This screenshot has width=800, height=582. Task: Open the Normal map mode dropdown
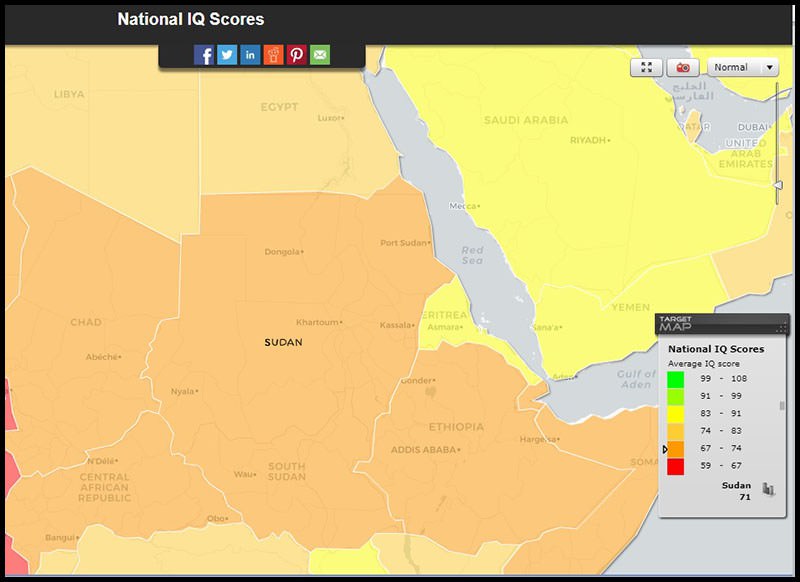[742, 67]
